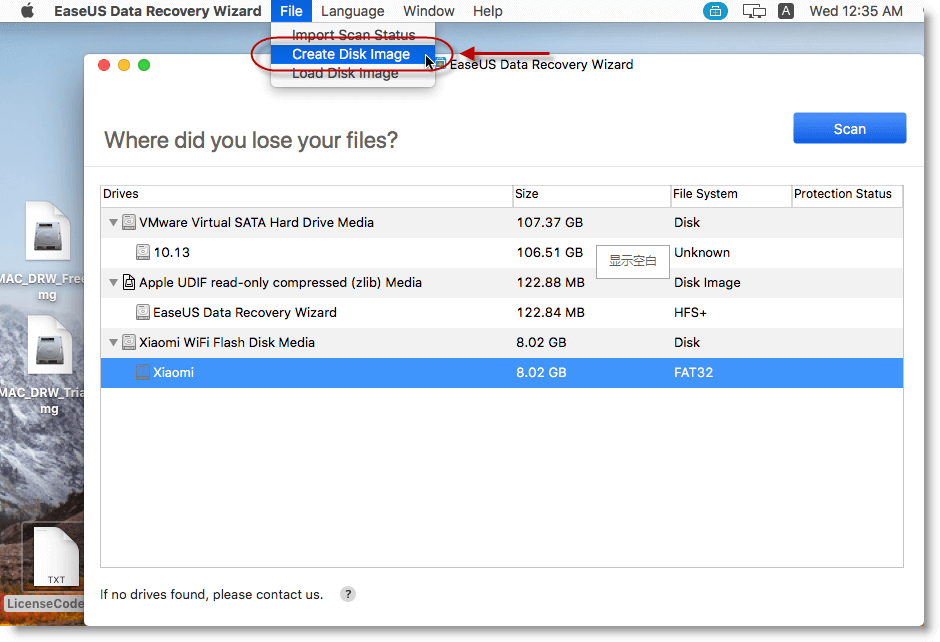Open the display mirroring menu bar icon

point(754,11)
